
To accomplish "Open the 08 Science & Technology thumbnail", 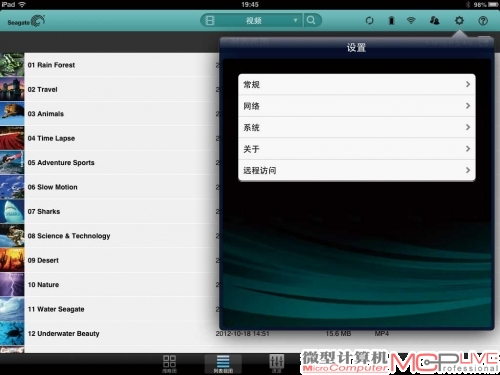I will pos(12,236).
